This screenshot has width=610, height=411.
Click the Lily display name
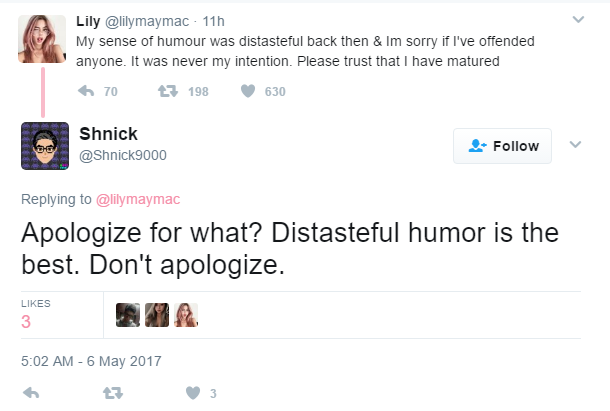pos(91,20)
